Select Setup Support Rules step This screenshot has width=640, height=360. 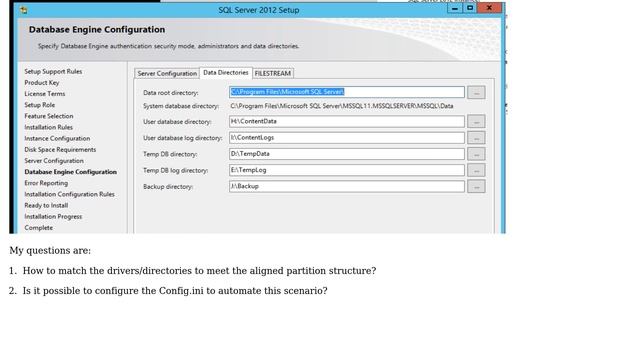coord(53,71)
